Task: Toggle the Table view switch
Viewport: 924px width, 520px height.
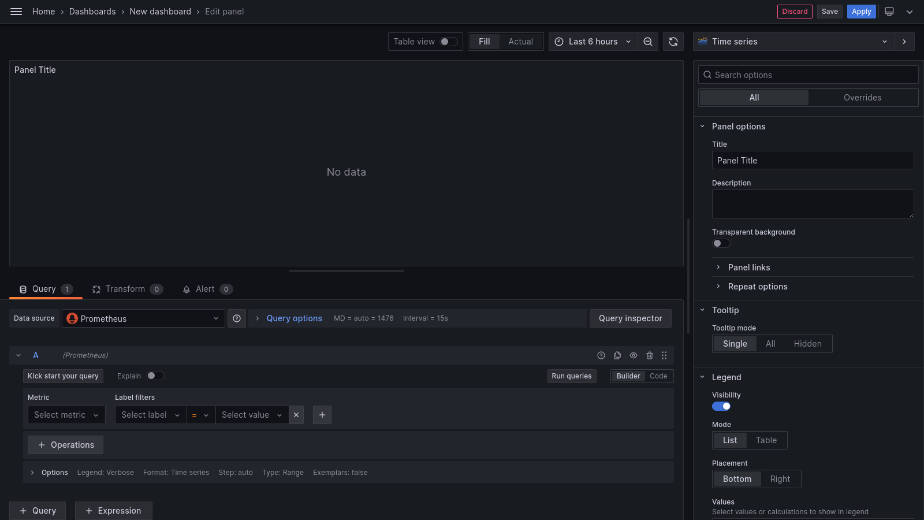Action: coord(448,42)
